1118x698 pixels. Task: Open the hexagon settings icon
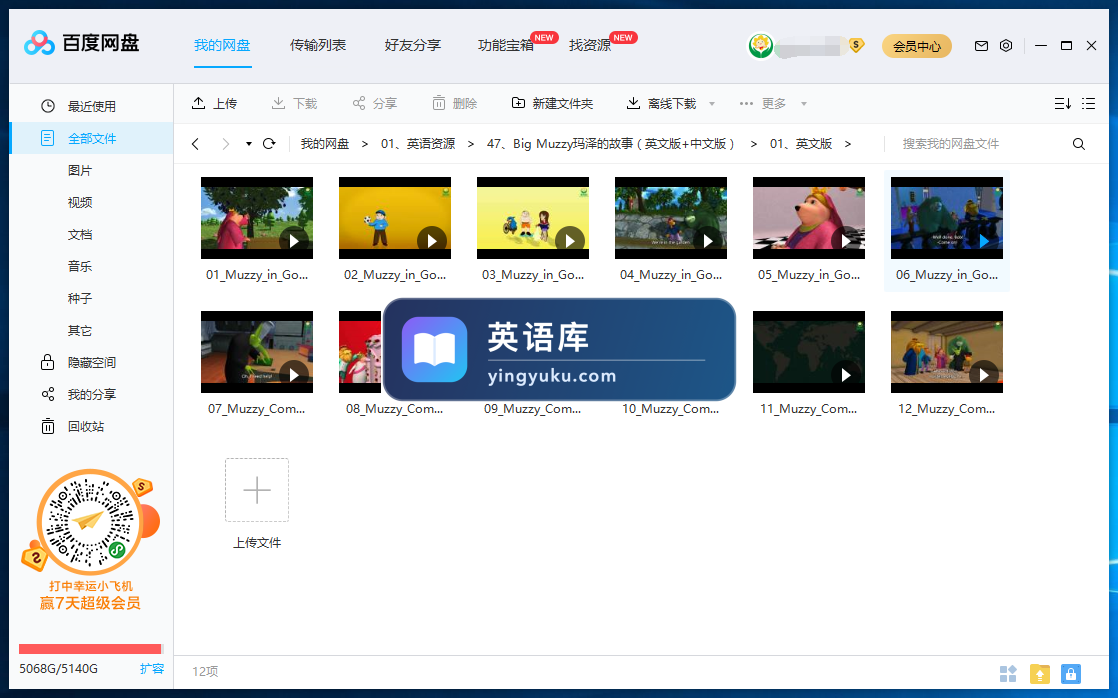tap(1006, 46)
